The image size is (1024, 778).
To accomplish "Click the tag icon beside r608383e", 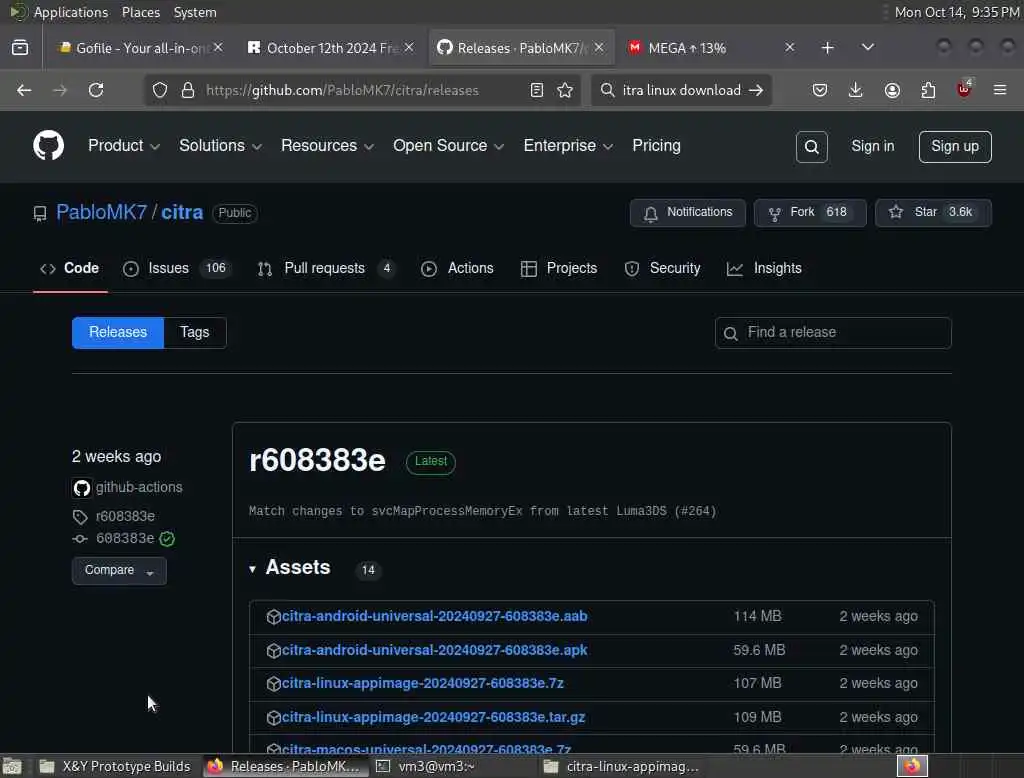I will coord(80,517).
